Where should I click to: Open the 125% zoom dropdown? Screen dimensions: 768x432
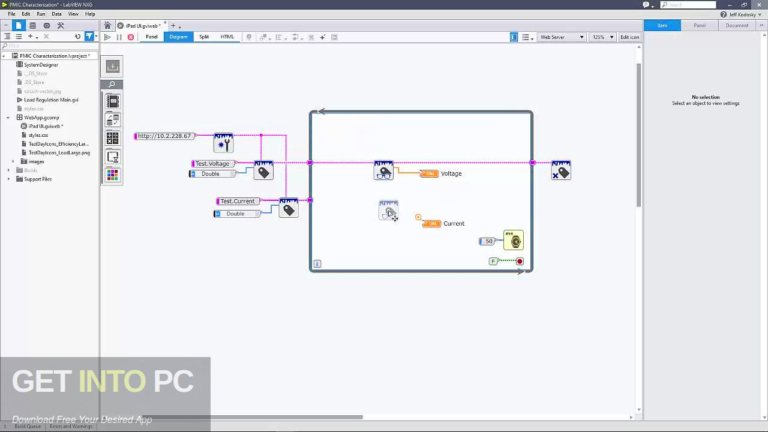(x=602, y=37)
